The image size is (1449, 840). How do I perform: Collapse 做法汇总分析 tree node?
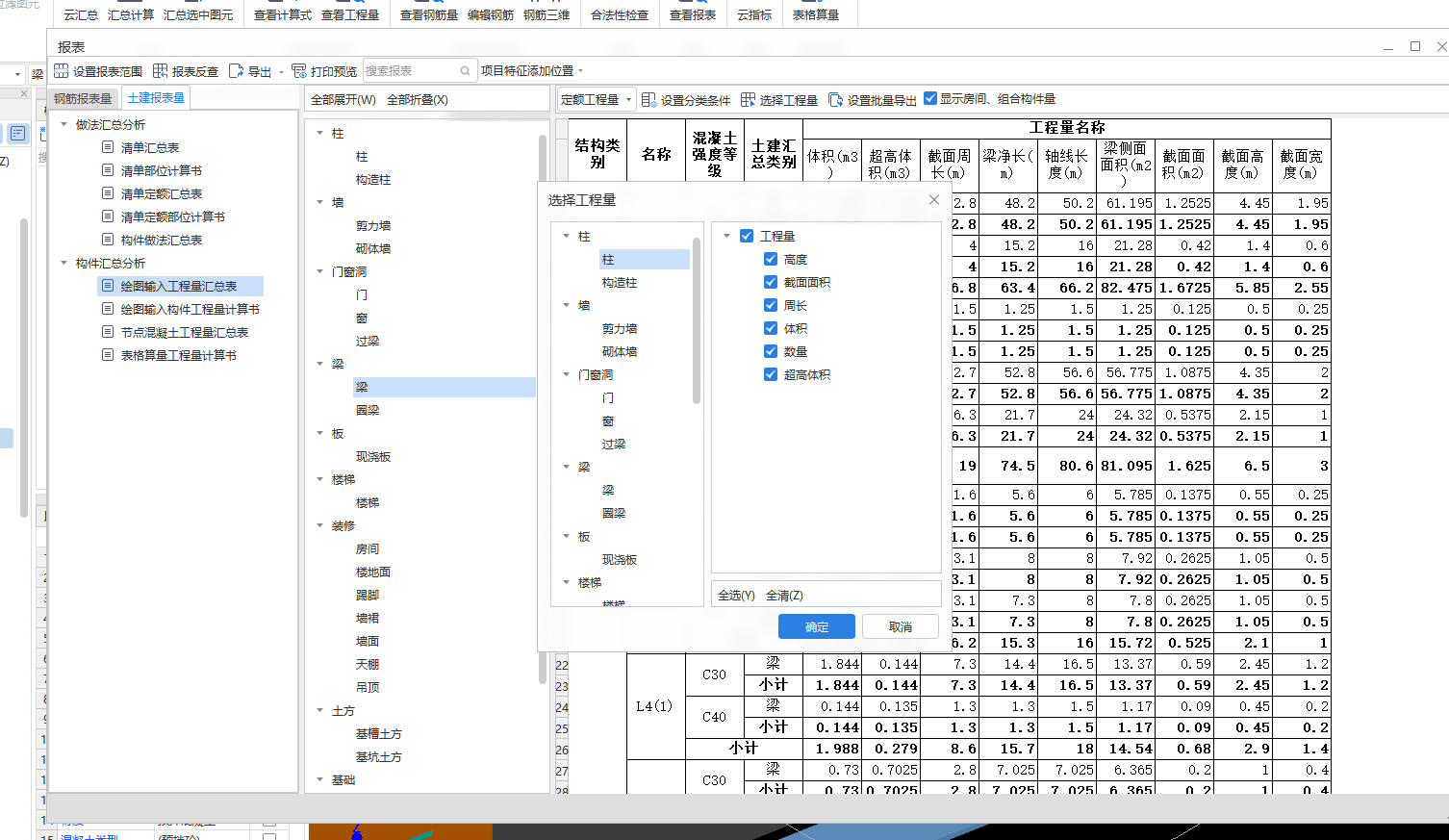[x=64, y=124]
